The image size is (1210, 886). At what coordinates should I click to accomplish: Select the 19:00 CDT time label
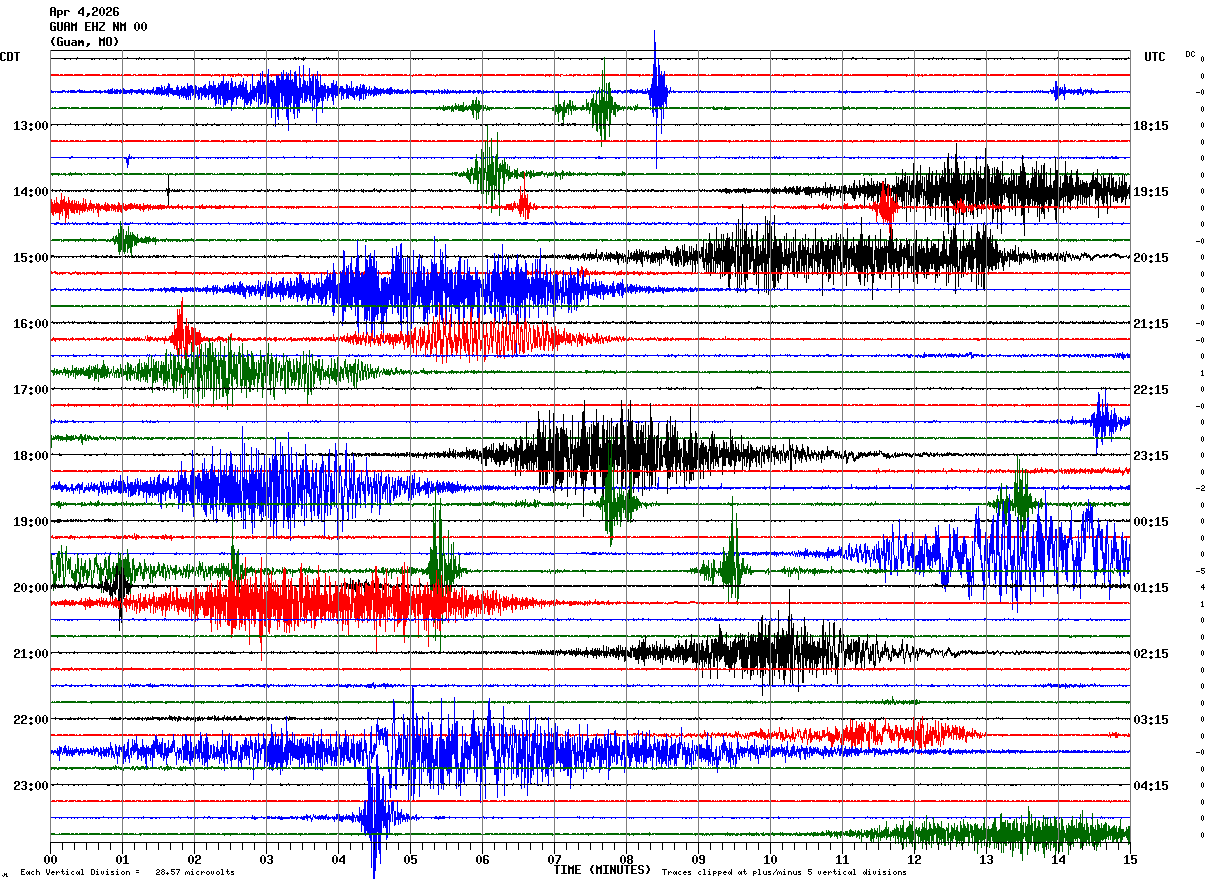[31, 522]
